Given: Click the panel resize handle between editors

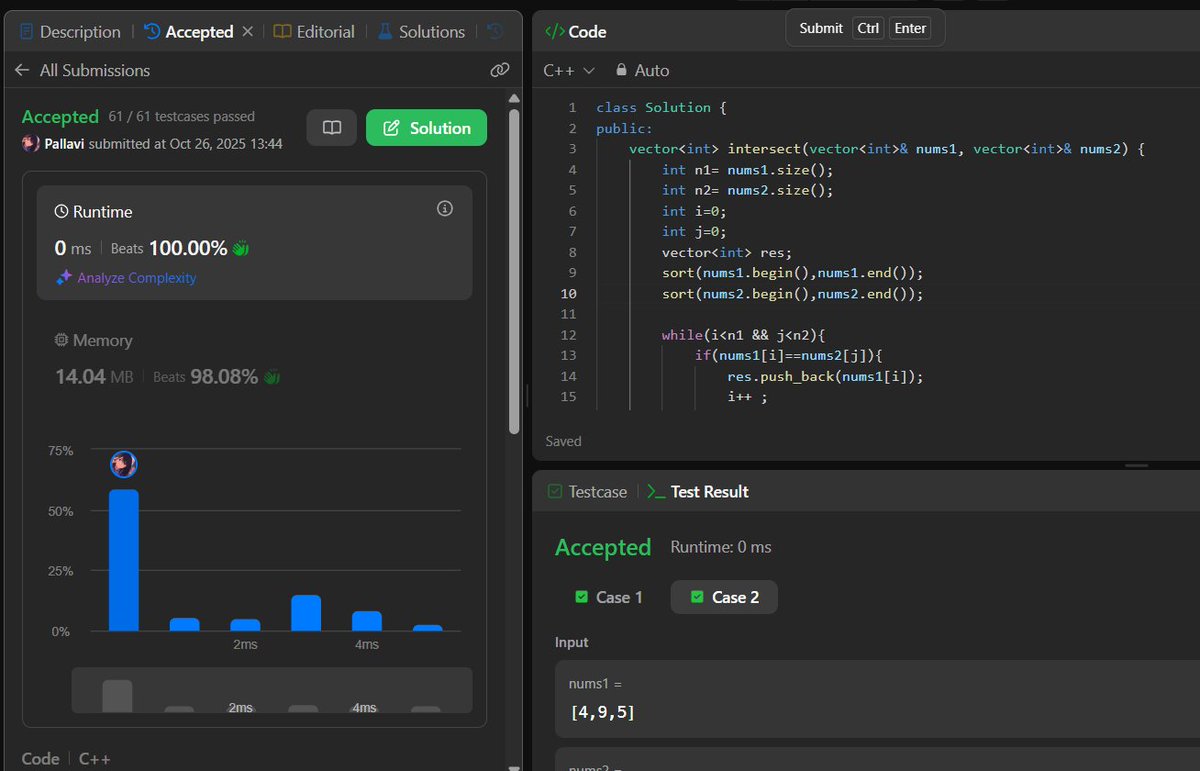Looking at the screenshot, I should (1136, 465).
